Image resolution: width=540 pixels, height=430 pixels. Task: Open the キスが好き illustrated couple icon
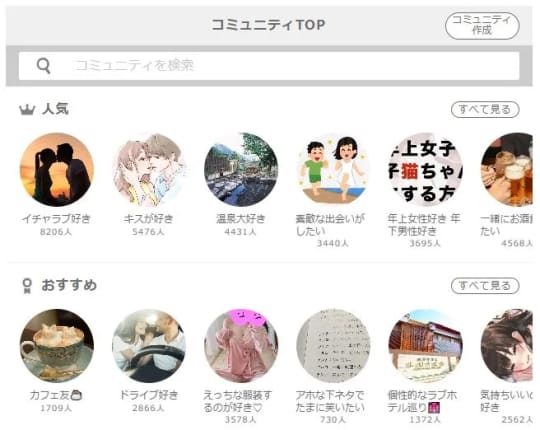[x=149, y=169]
